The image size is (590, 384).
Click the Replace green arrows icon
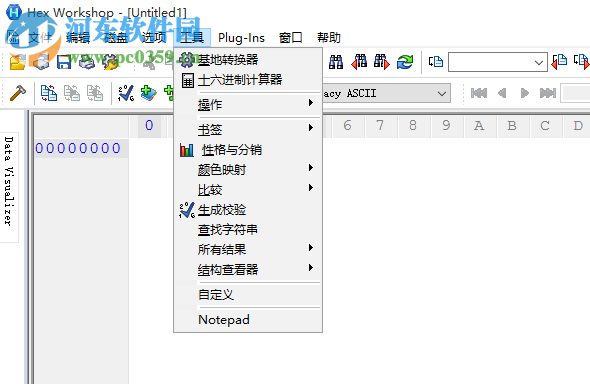[405, 62]
